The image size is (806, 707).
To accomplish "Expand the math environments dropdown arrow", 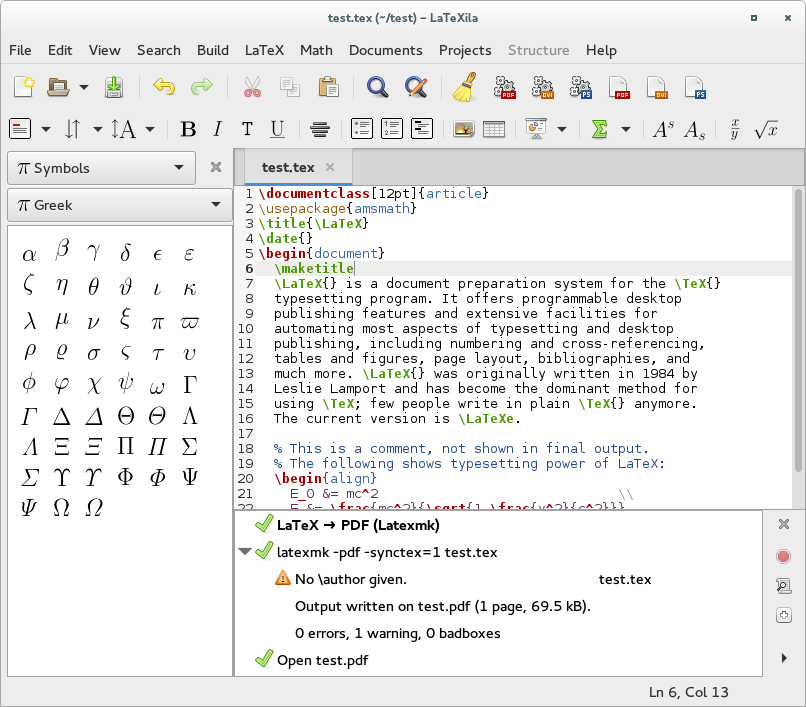I will point(626,129).
